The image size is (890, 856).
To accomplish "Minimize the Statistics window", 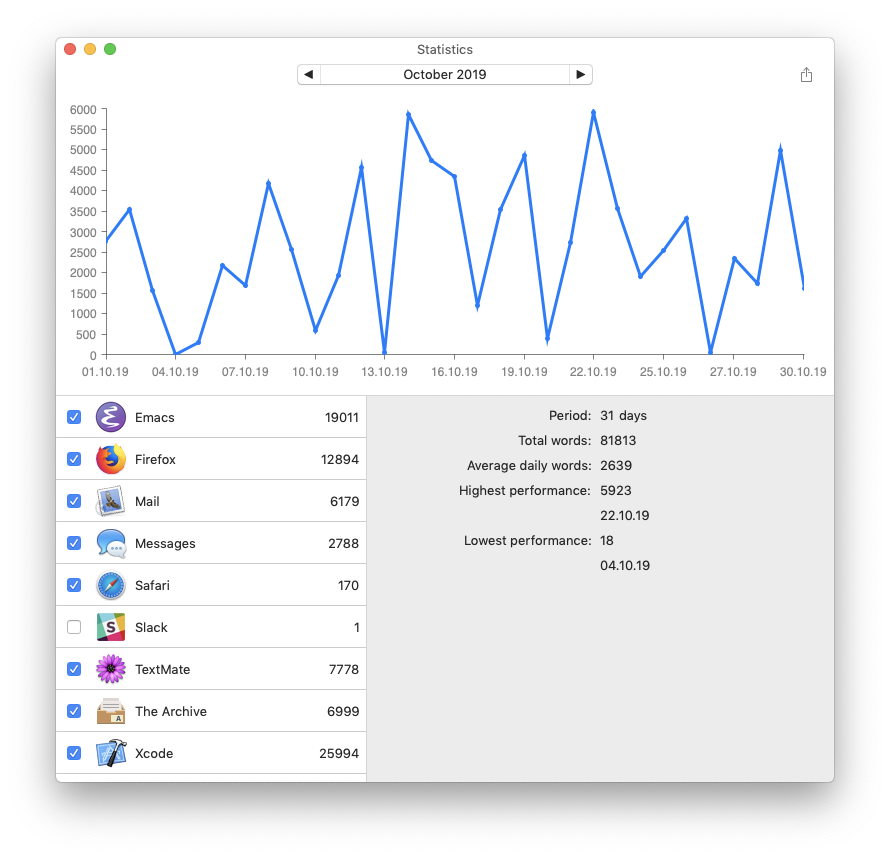I will click(90, 49).
